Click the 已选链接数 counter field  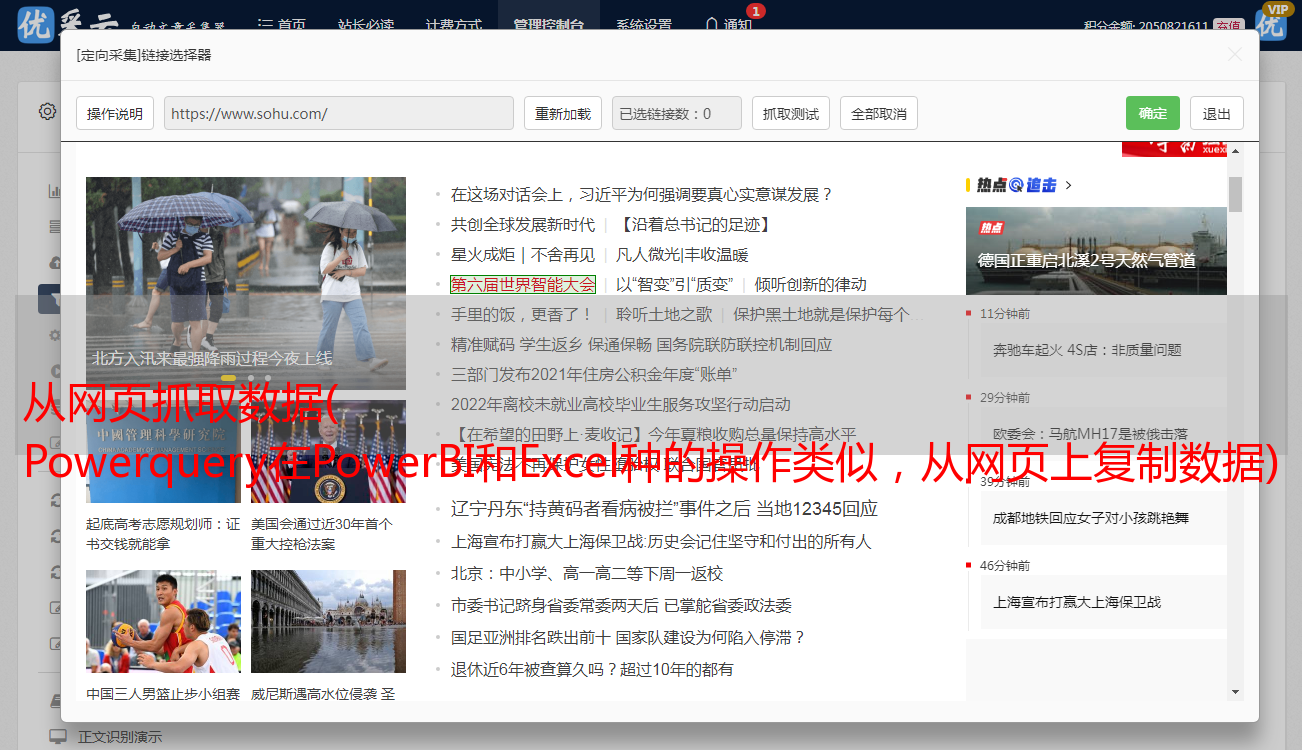coord(677,114)
